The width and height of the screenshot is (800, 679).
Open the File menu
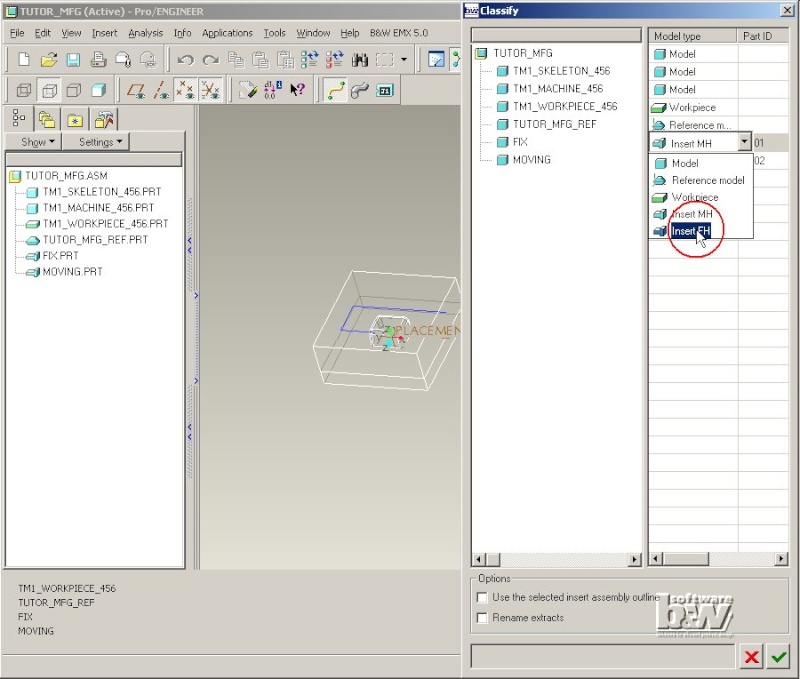(x=17, y=33)
